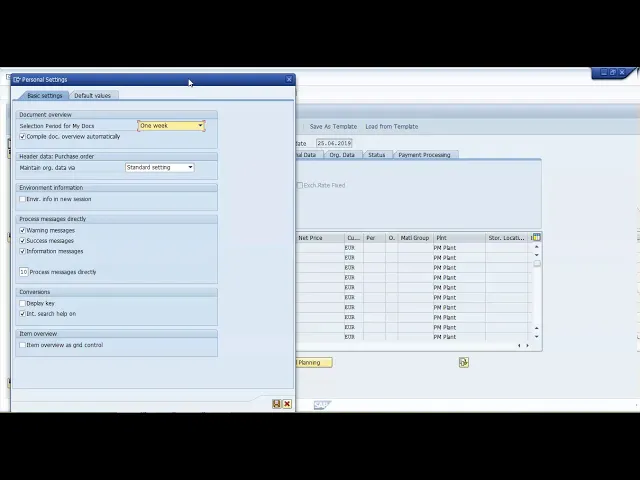This screenshot has height=480, width=640.
Task: Open the Status tab
Action: [x=376, y=155]
